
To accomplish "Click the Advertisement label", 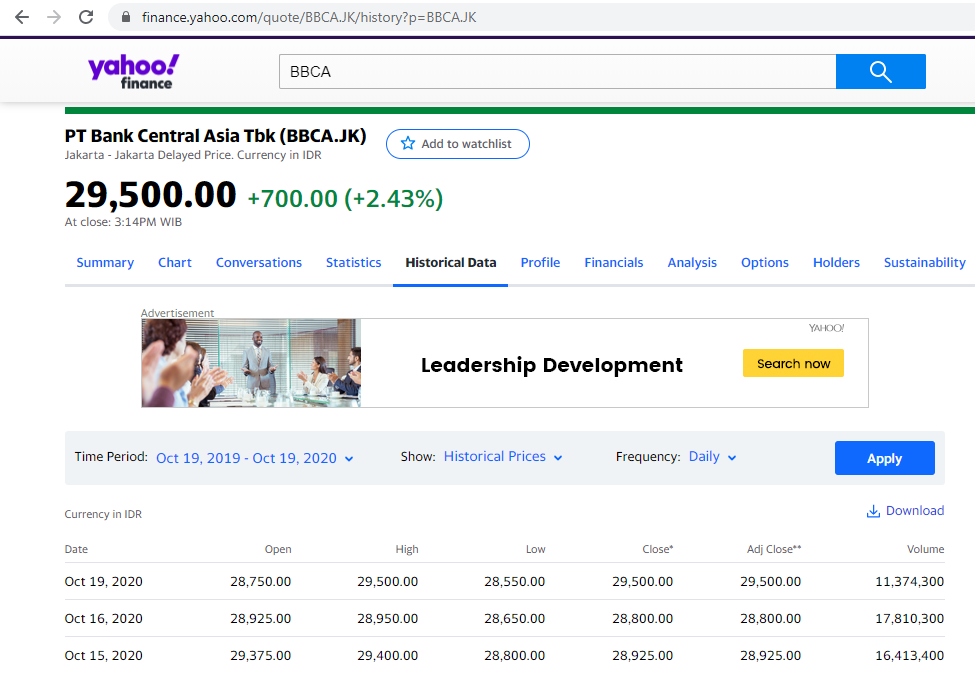I will tap(177, 313).
